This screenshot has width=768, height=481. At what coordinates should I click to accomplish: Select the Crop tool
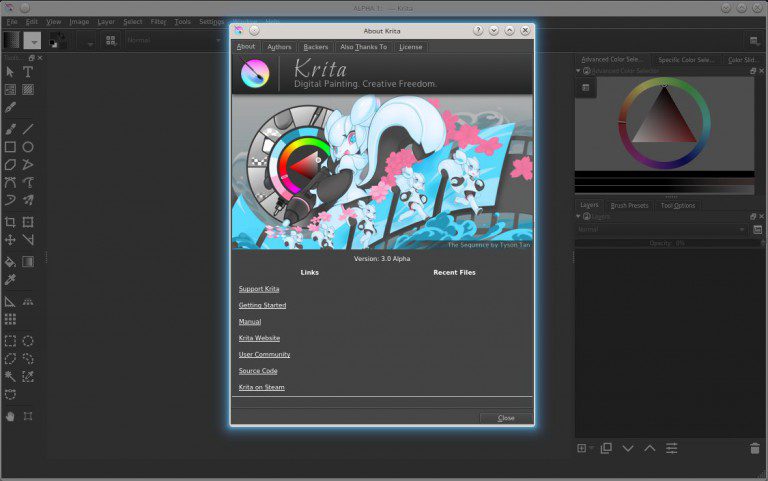click(x=10, y=222)
